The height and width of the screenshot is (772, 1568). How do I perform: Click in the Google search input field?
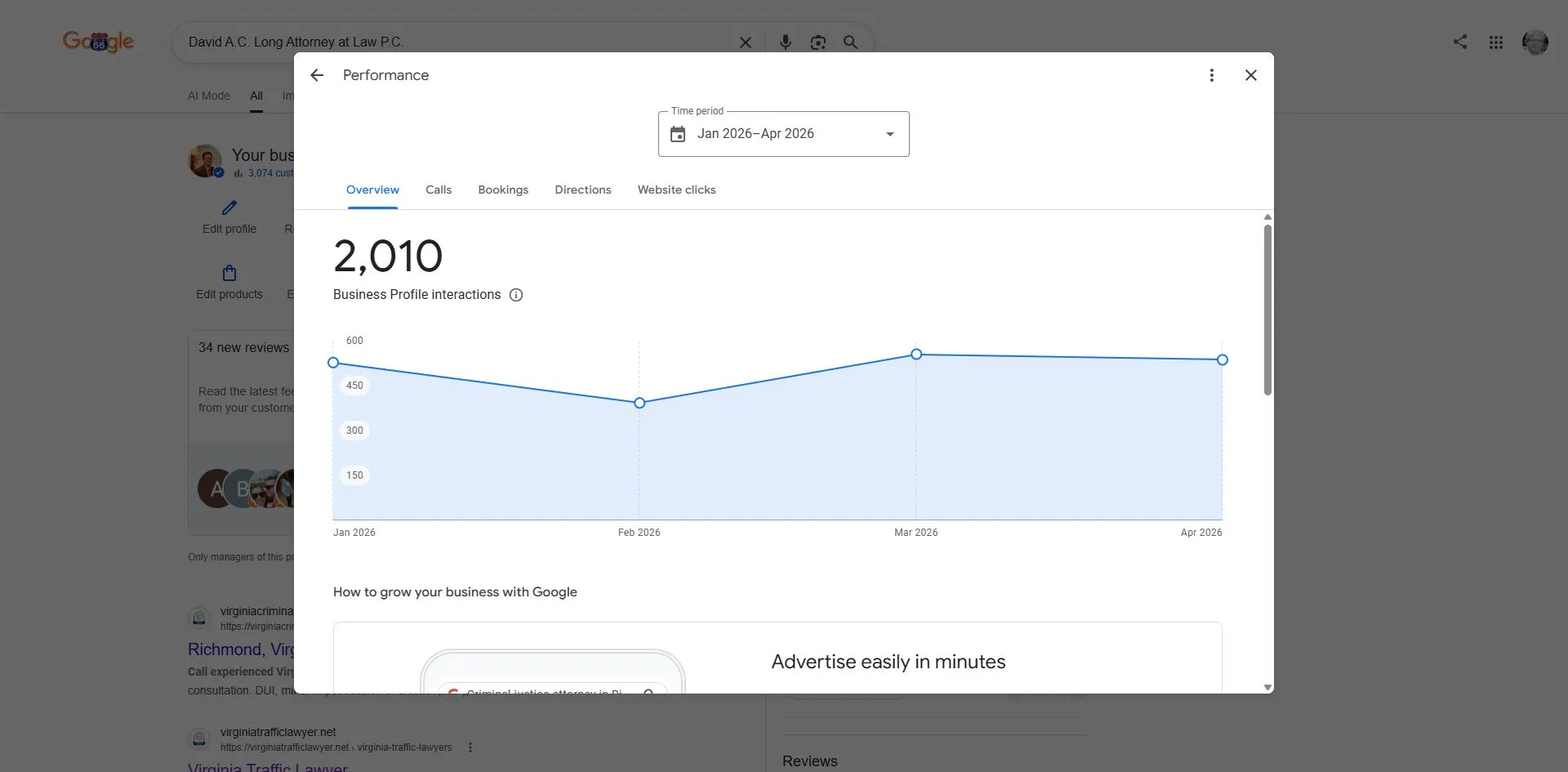pos(457,42)
